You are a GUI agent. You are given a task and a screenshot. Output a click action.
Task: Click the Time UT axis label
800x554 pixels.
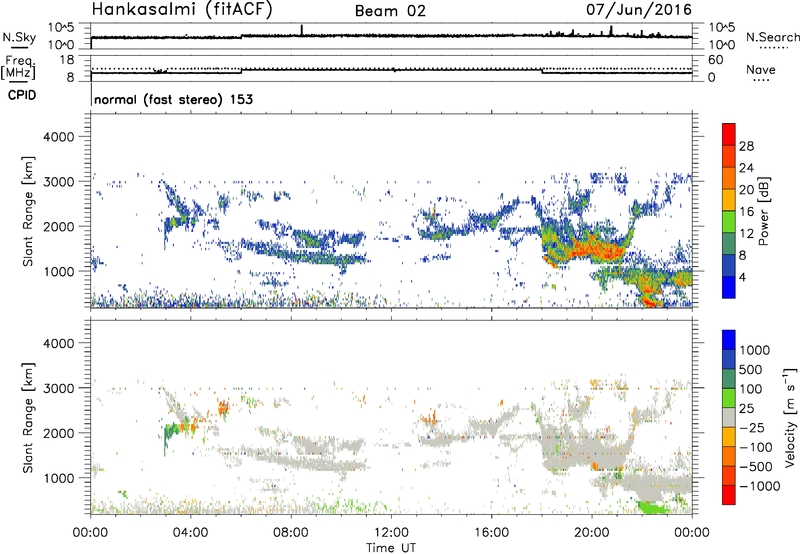(x=391, y=548)
